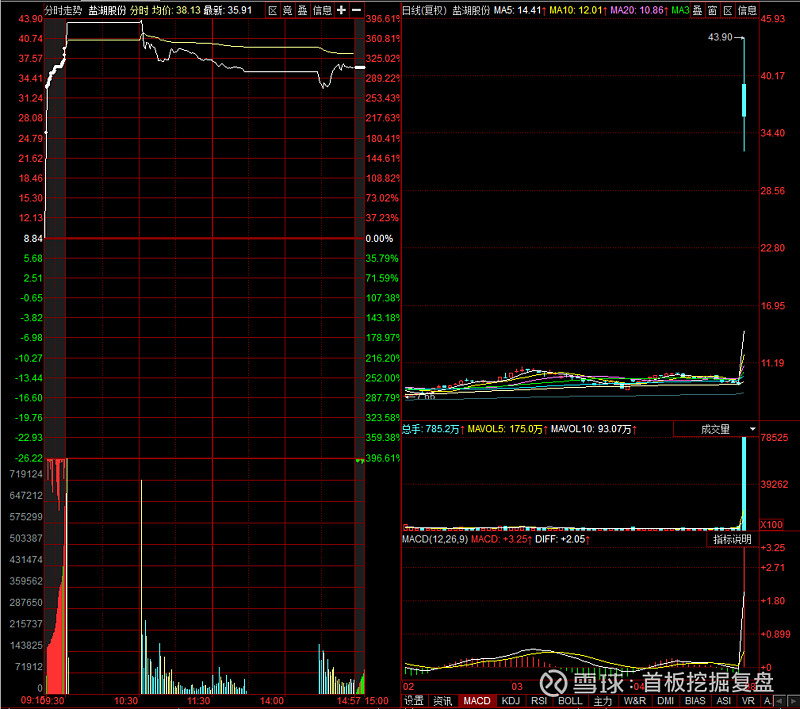Switch to the BOLL indicator tab
Viewport: 800px width, 709px height.
570,701
